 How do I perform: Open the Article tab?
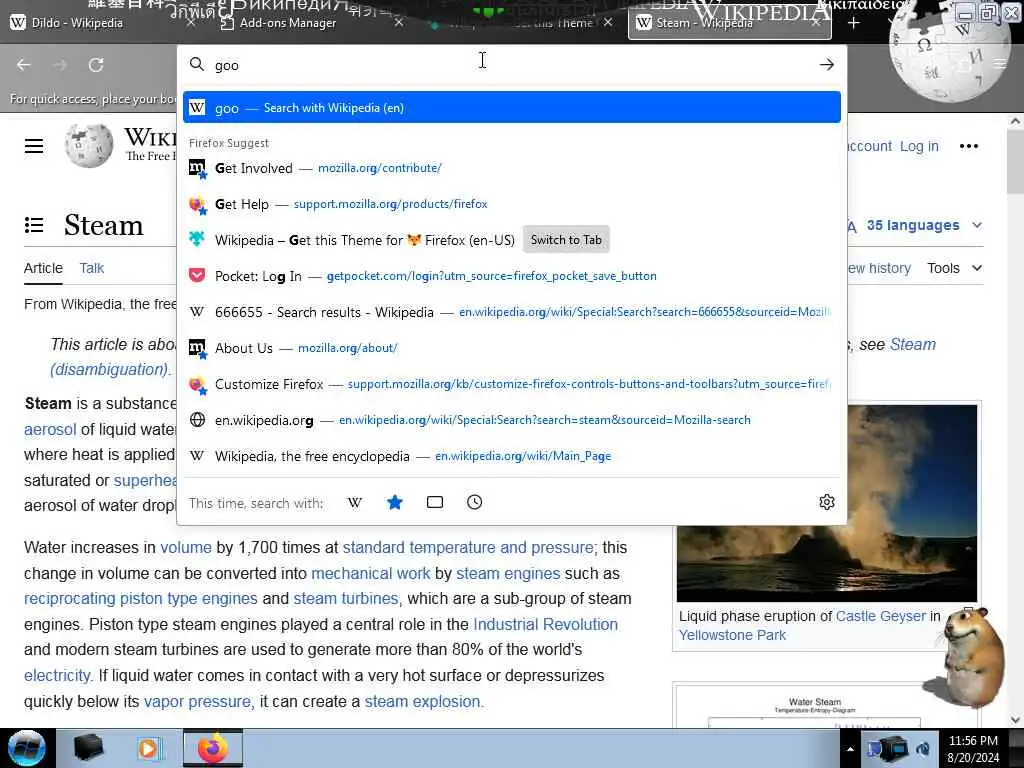(43, 268)
